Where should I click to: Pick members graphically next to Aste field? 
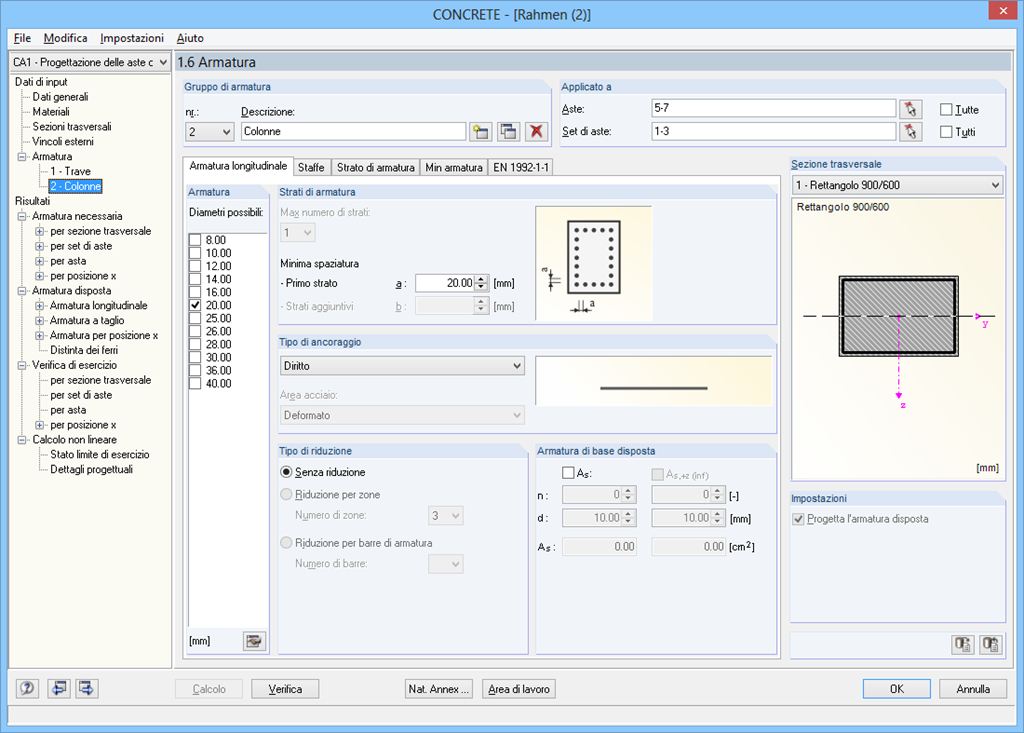[x=910, y=109]
